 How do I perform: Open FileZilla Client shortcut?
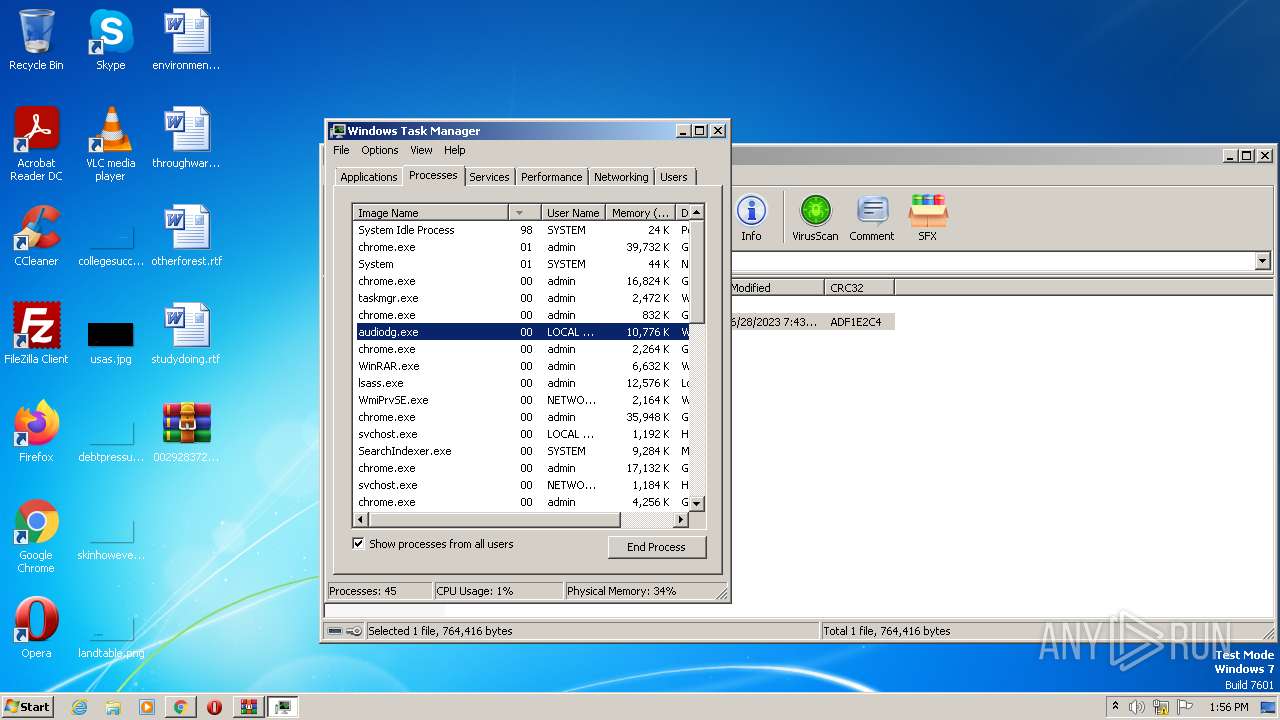[36, 334]
